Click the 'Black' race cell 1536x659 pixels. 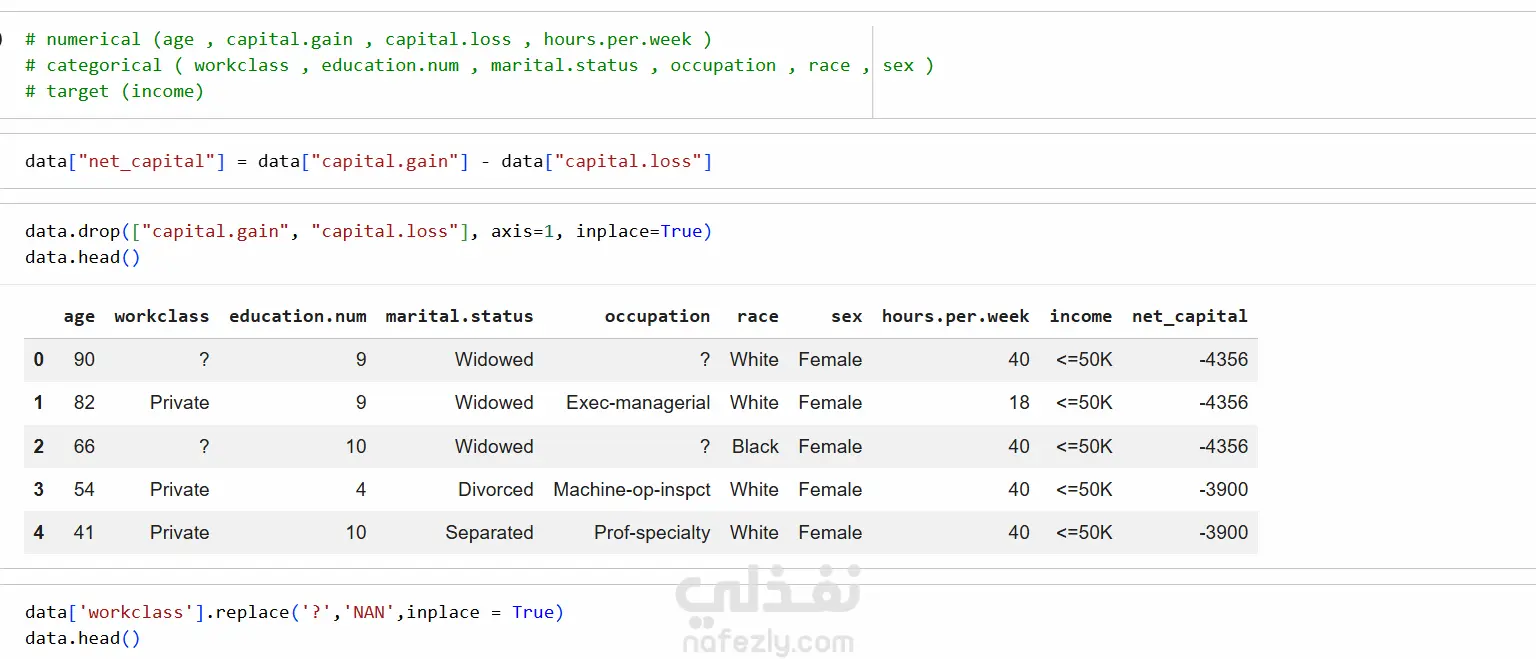click(755, 447)
